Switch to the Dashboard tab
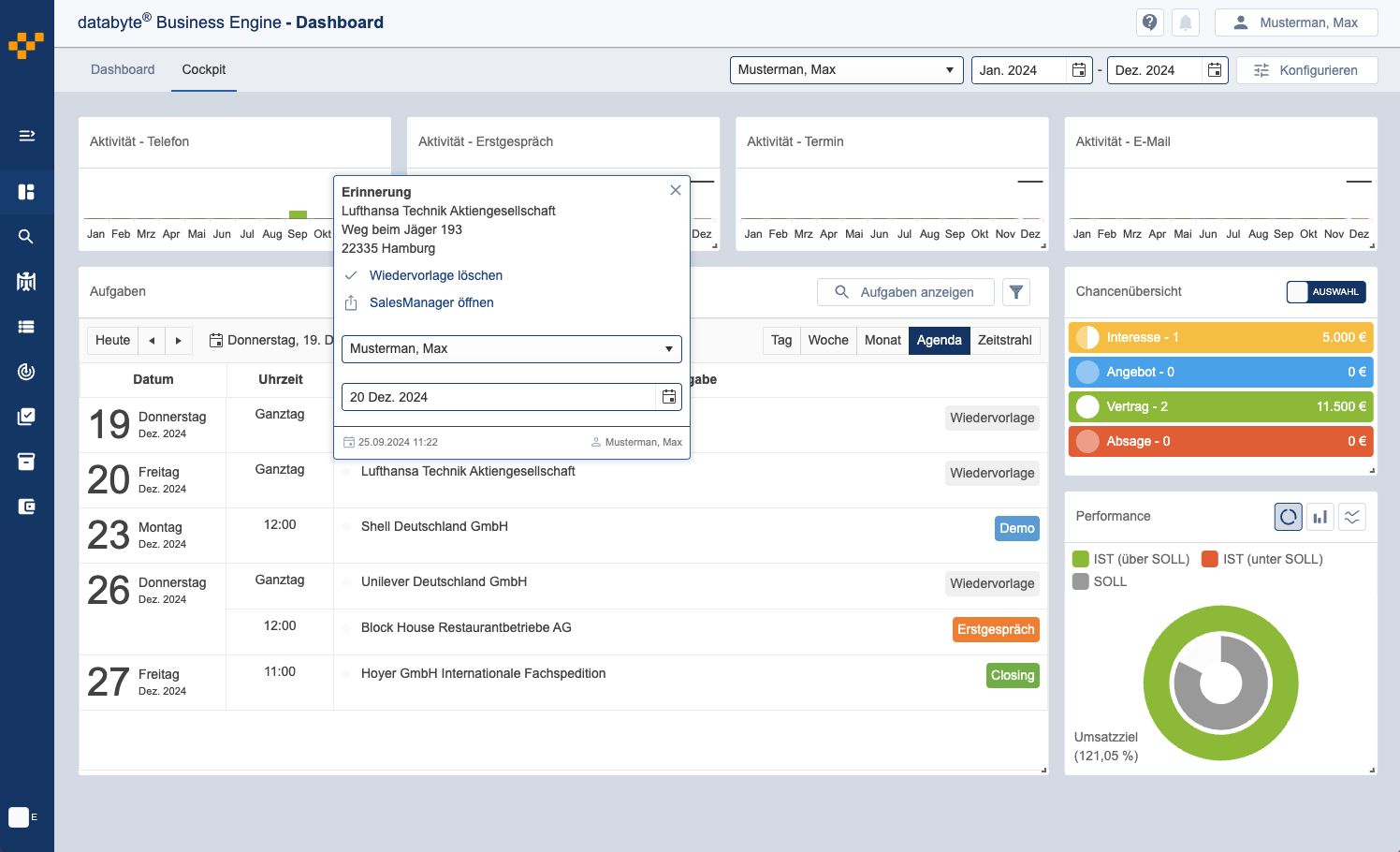The height and width of the screenshot is (852, 1400). (123, 70)
